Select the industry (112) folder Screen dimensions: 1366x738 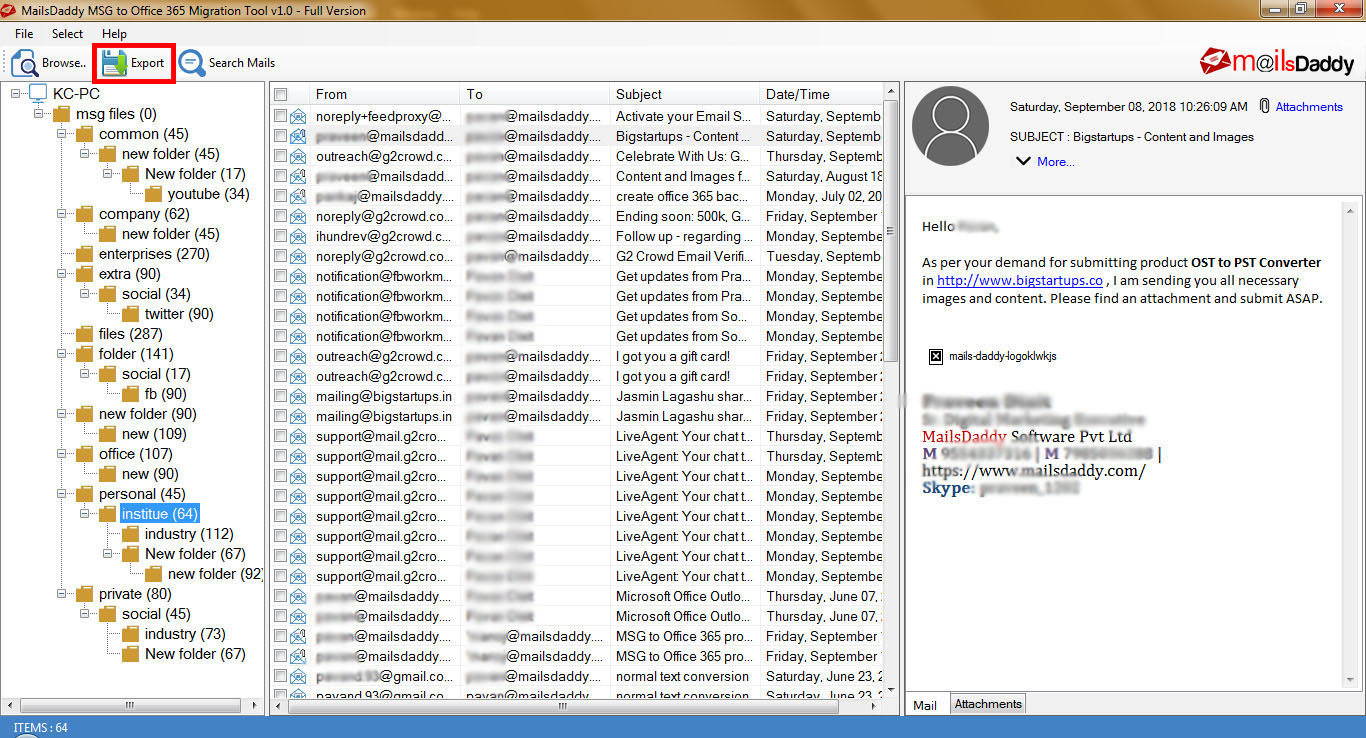(189, 534)
